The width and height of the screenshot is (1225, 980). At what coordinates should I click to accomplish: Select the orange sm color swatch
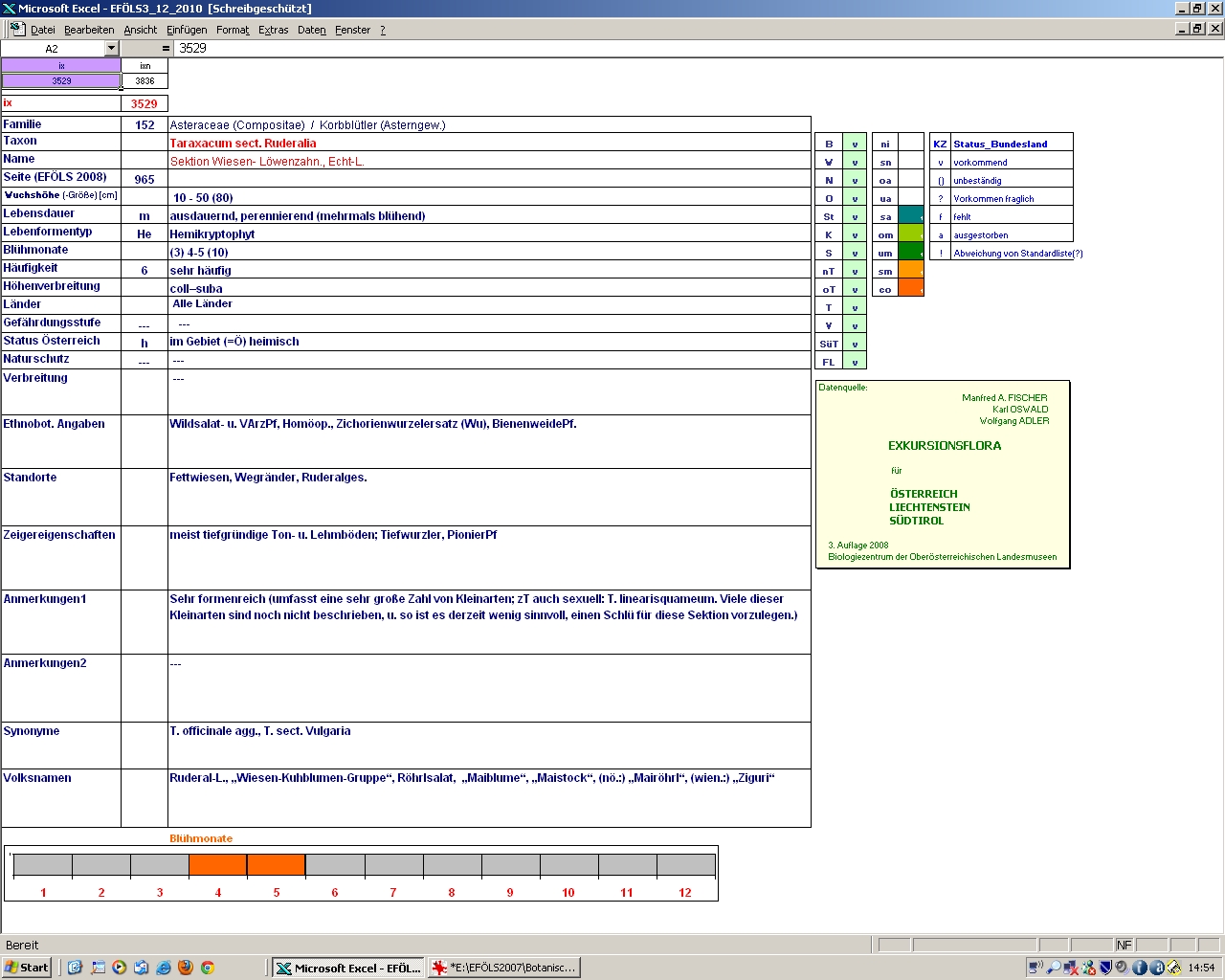tap(911, 271)
